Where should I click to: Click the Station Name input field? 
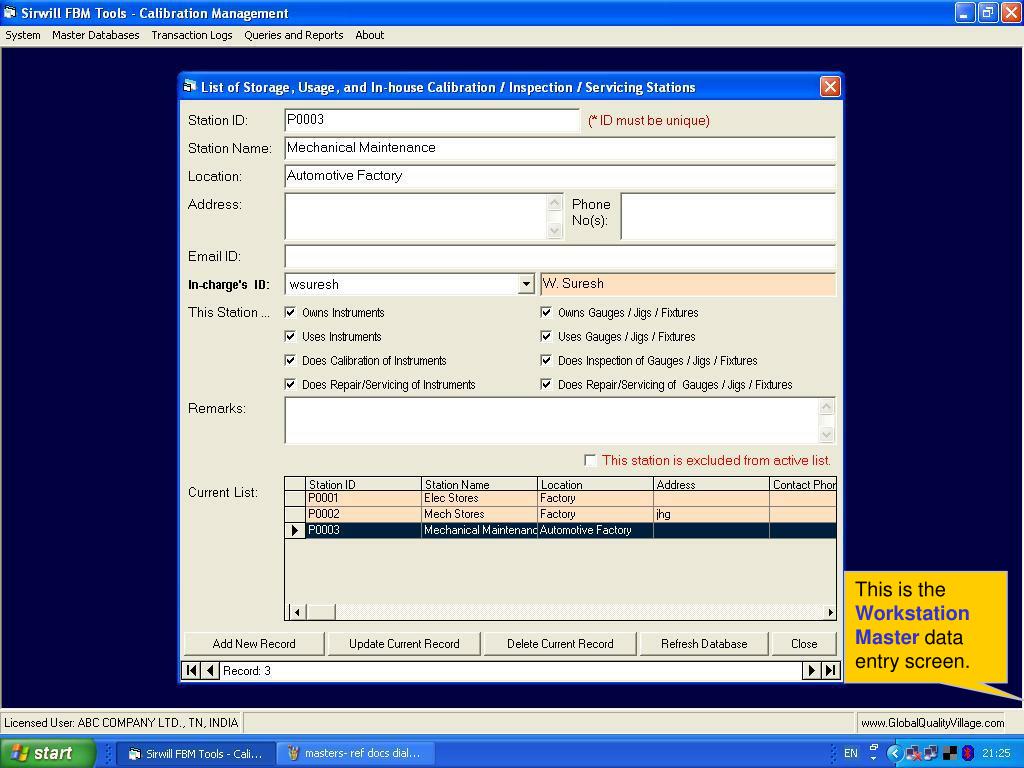(x=560, y=148)
